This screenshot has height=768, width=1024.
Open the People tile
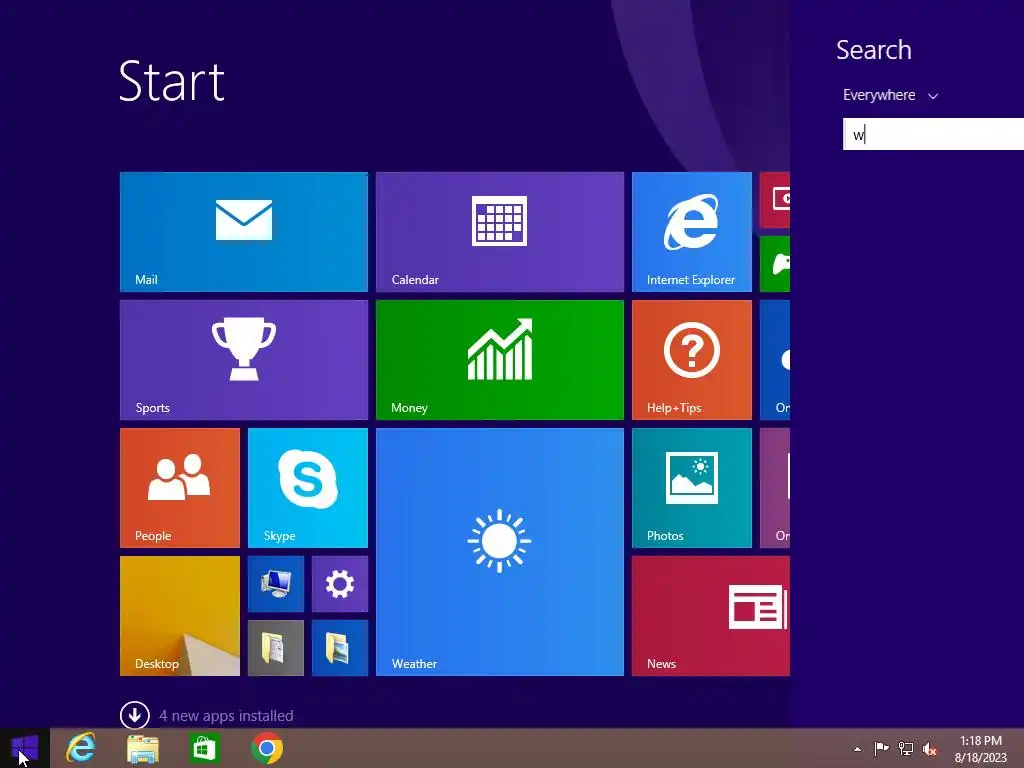180,488
